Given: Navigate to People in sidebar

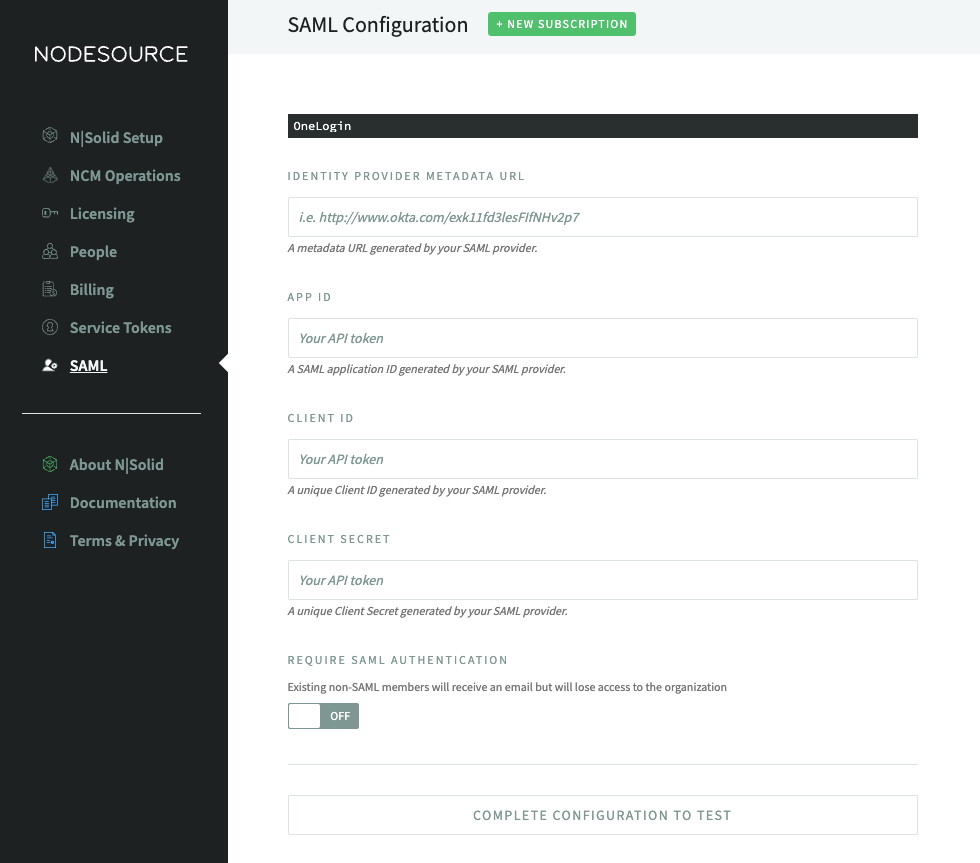Looking at the screenshot, I should point(93,252).
